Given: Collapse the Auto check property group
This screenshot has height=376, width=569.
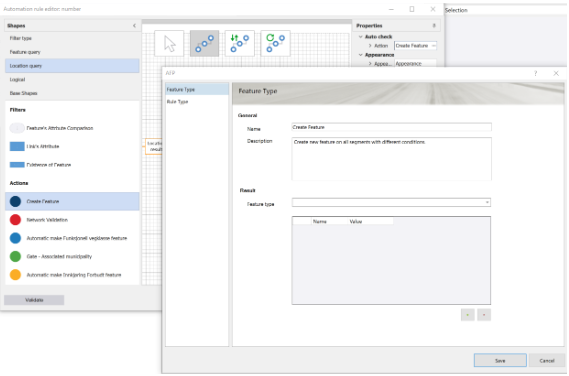Looking at the screenshot, I should click(x=360, y=37).
